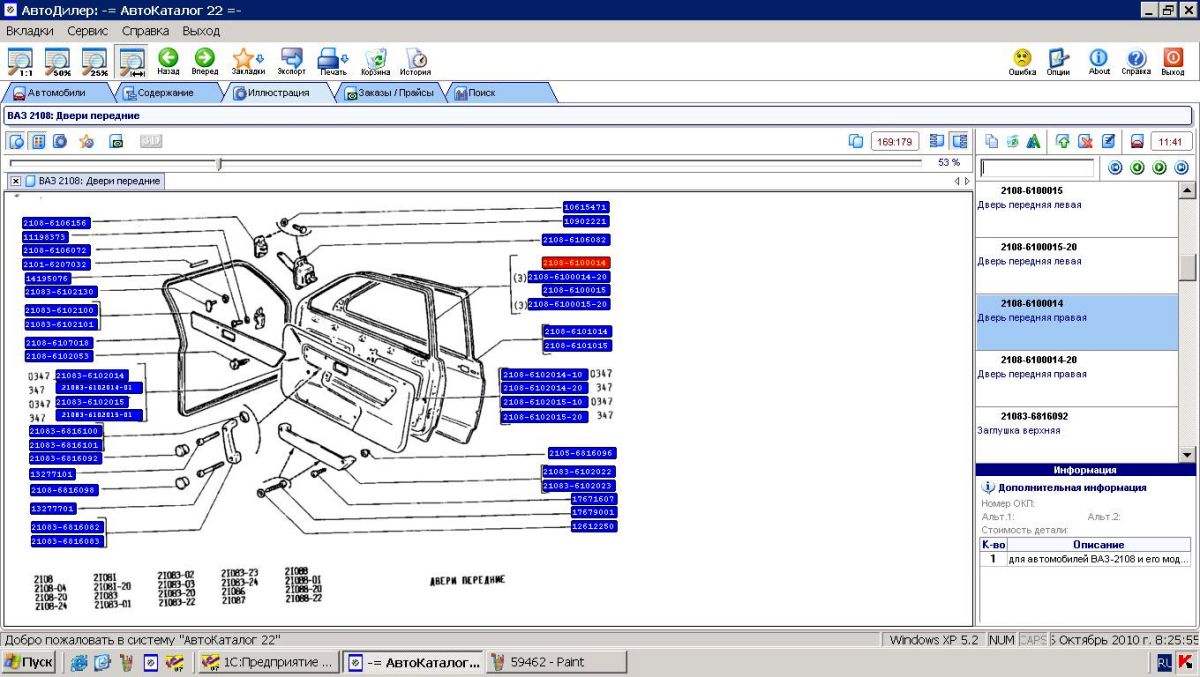Open the Справка menu in the menu bar
The height and width of the screenshot is (677, 1200).
[x=146, y=31]
